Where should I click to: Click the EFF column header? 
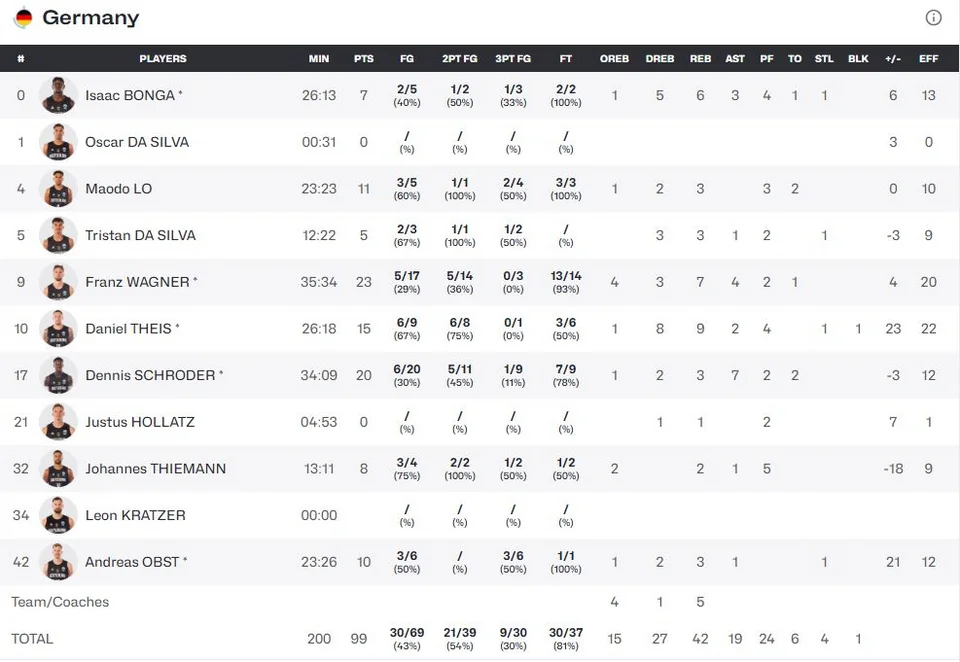click(x=928, y=59)
